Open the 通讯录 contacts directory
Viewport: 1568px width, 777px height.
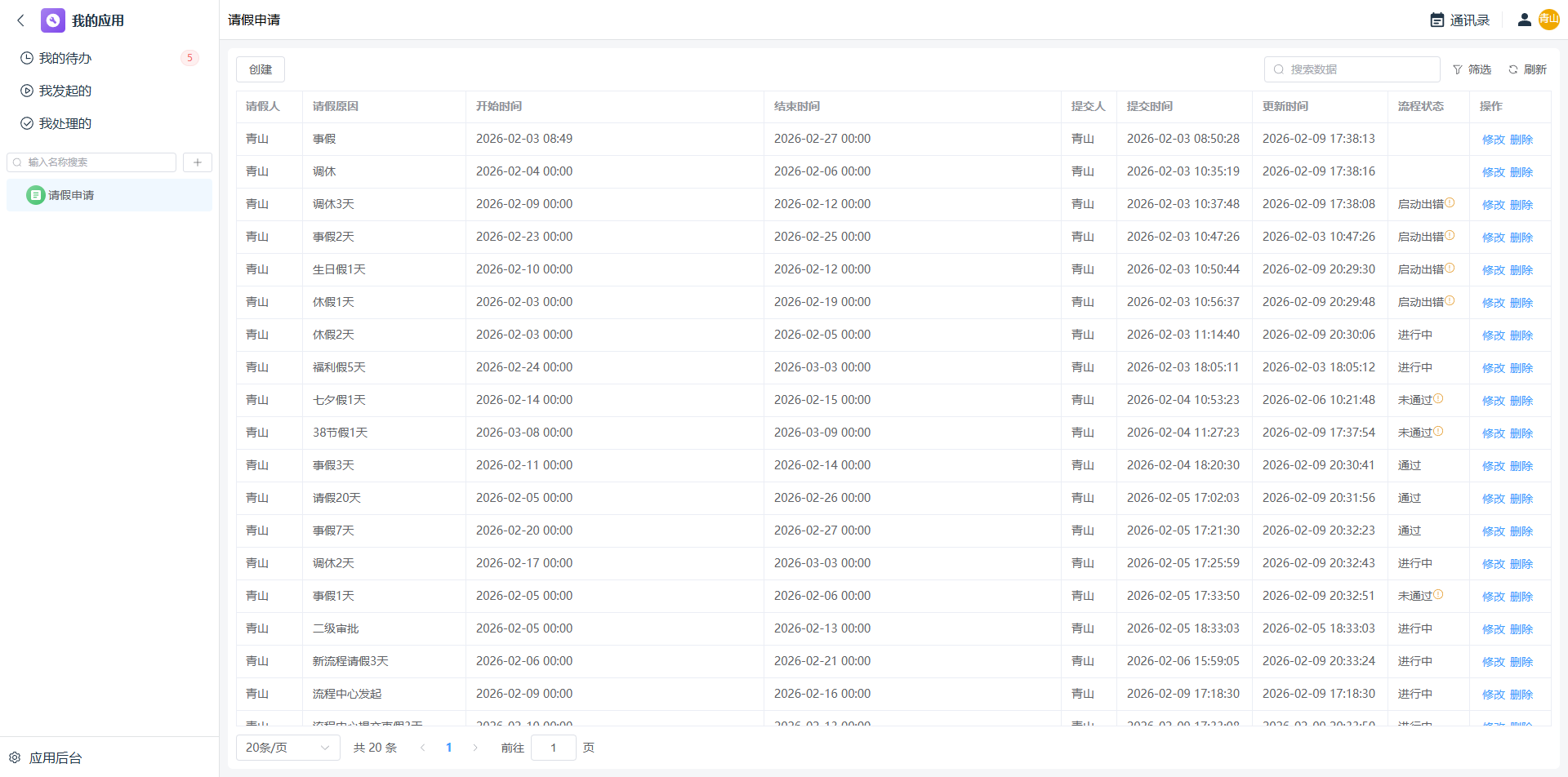point(1459,20)
